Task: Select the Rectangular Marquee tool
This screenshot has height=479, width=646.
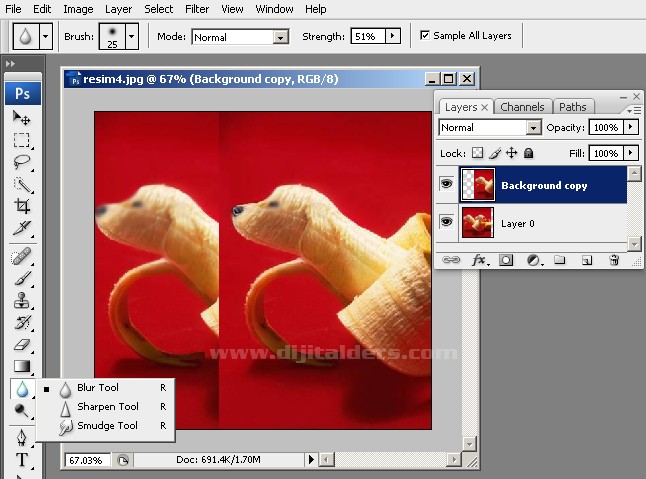Action: point(21,140)
